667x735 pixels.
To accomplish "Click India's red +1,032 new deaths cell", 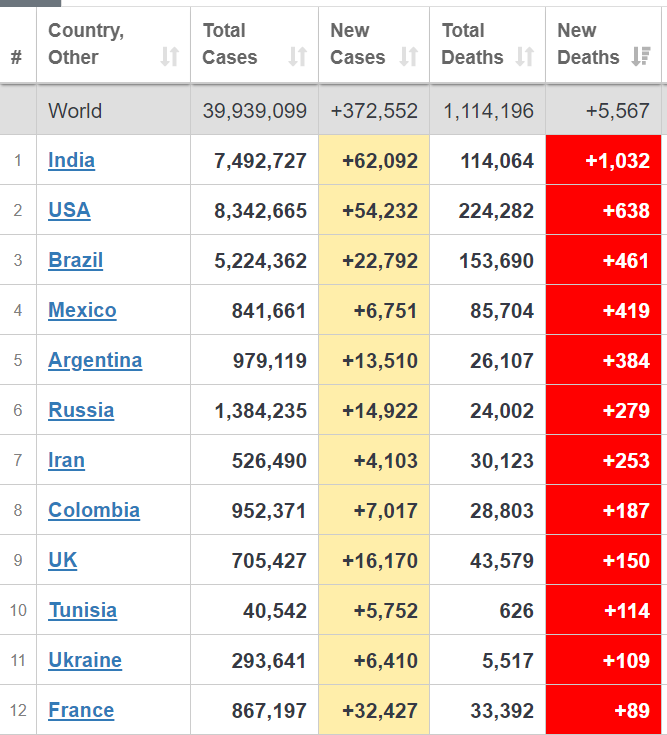I will tap(603, 160).
